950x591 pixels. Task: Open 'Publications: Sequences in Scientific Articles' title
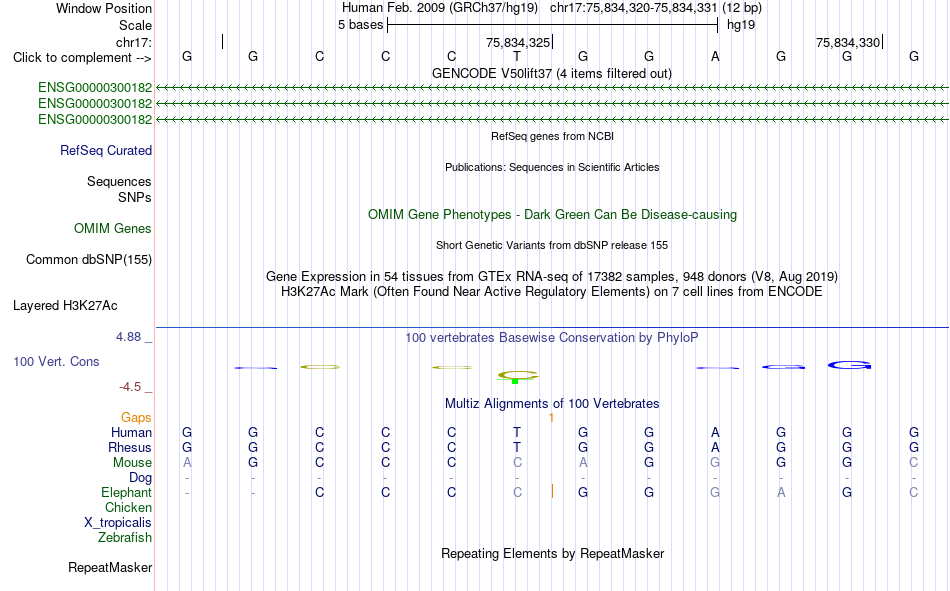point(552,167)
